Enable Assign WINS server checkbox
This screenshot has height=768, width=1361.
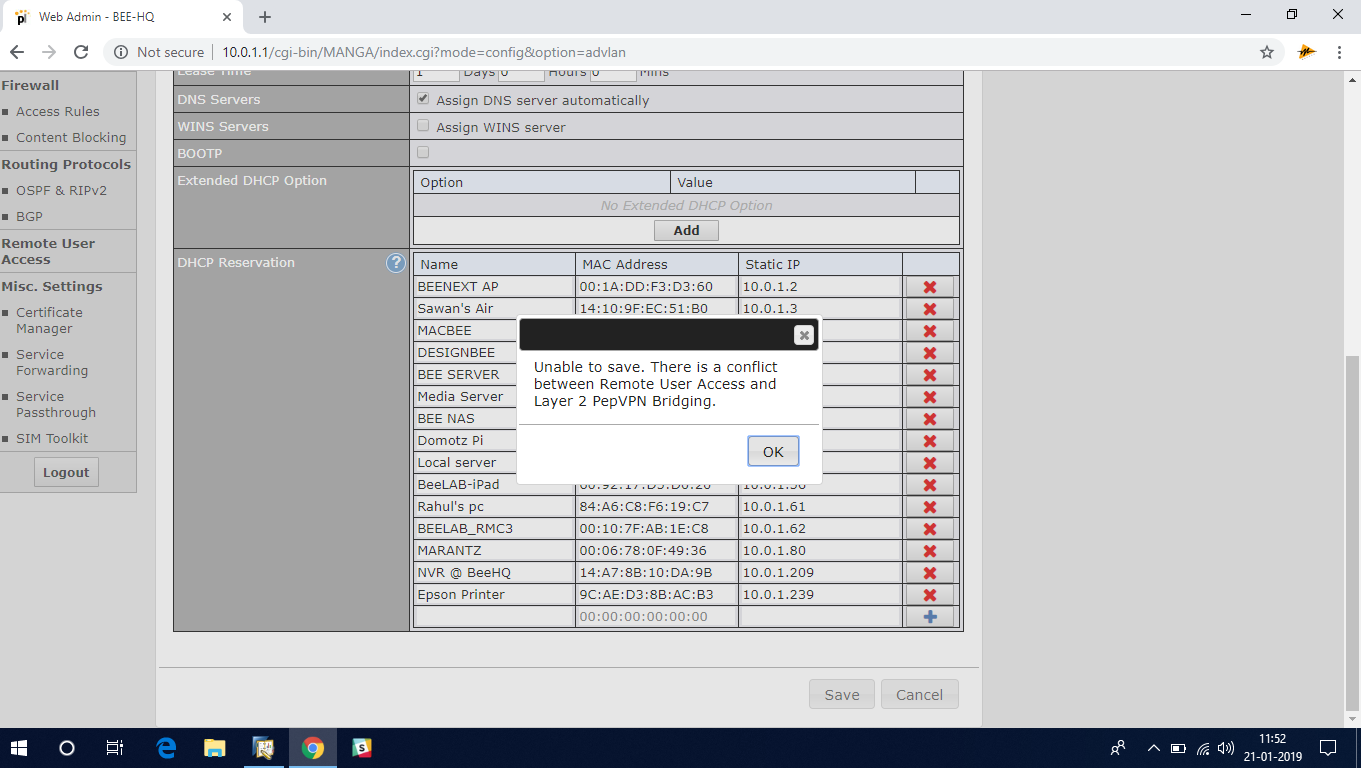tap(423, 126)
